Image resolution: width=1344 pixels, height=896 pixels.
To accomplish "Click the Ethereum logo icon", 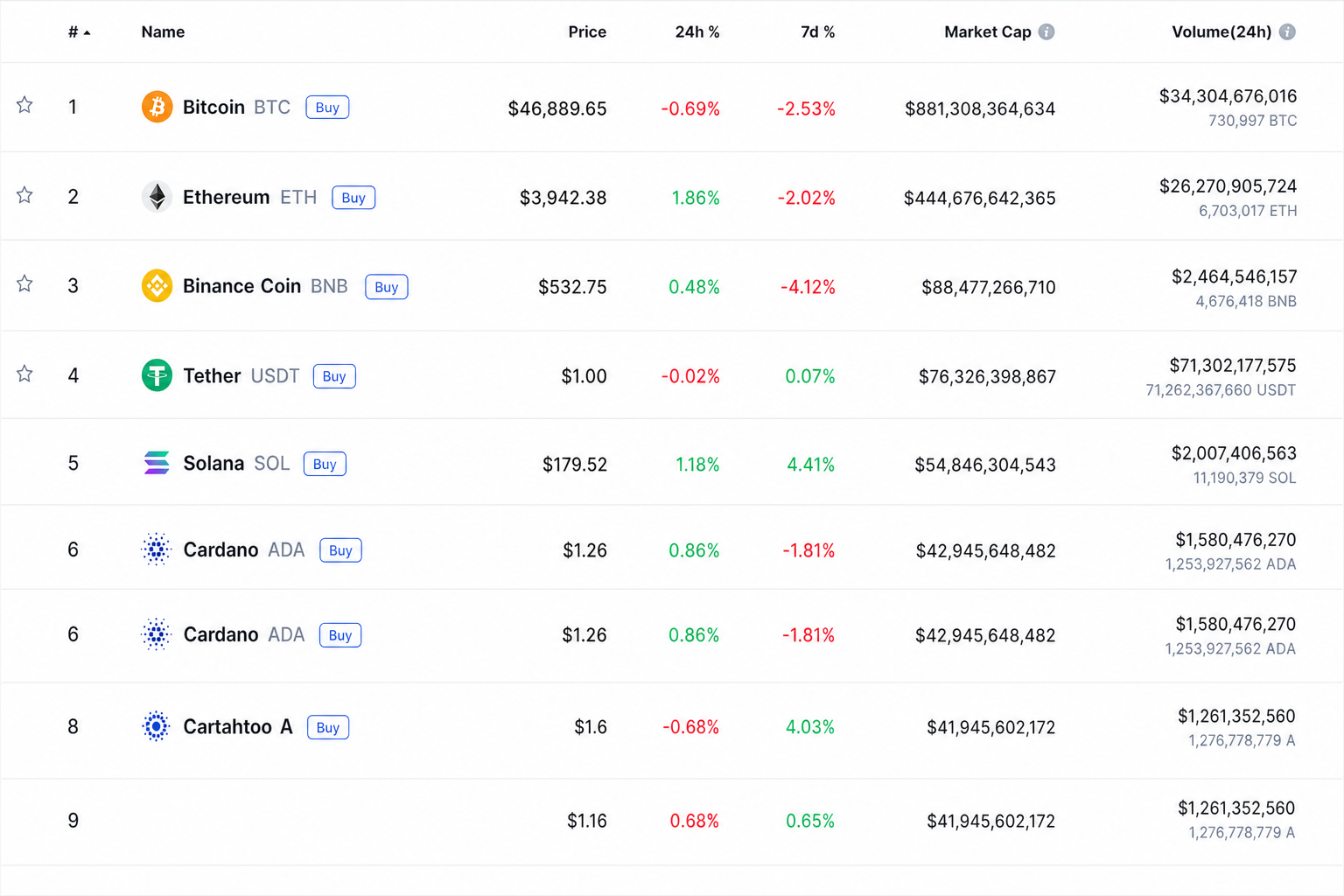I will click(x=157, y=197).
